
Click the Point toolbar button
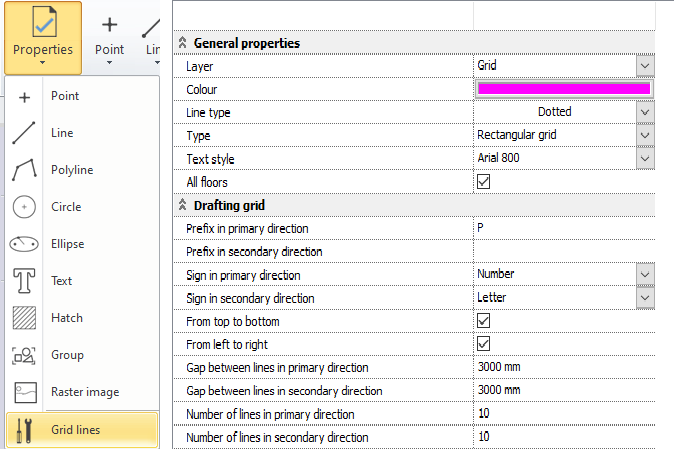coord(109,35)
